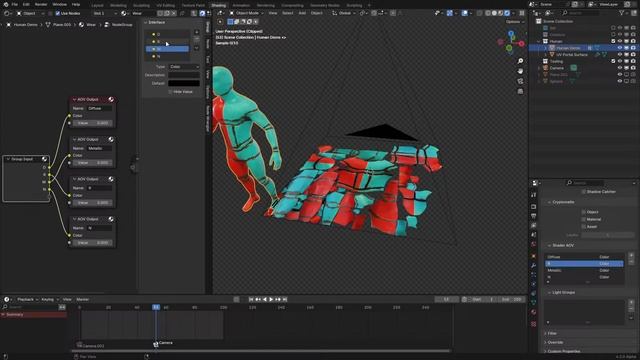Click the Default black color swatch

(184, 83)
